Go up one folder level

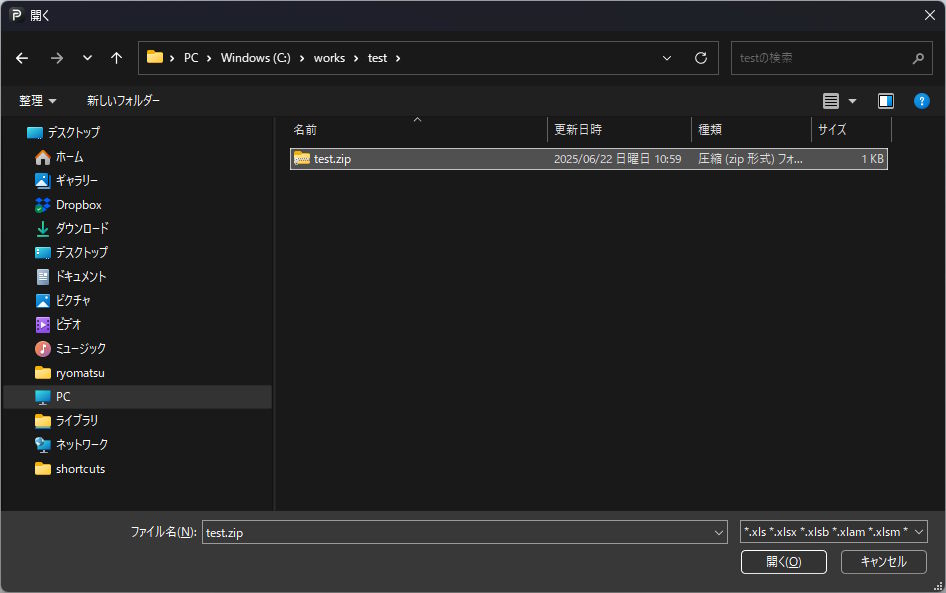(x=116, y=58)
